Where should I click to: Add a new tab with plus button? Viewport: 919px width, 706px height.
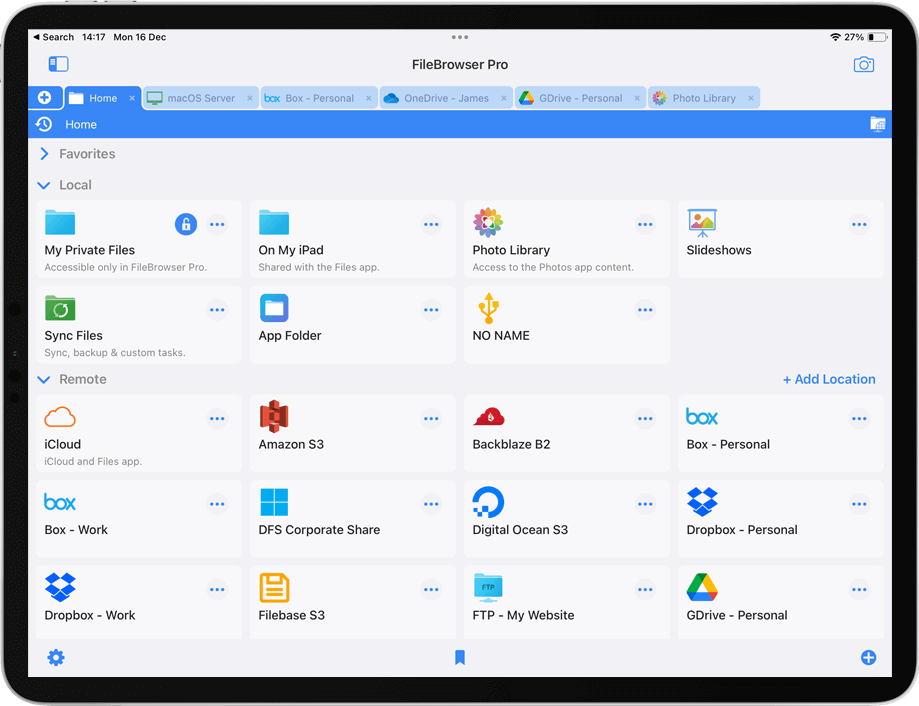click(45, 97)
